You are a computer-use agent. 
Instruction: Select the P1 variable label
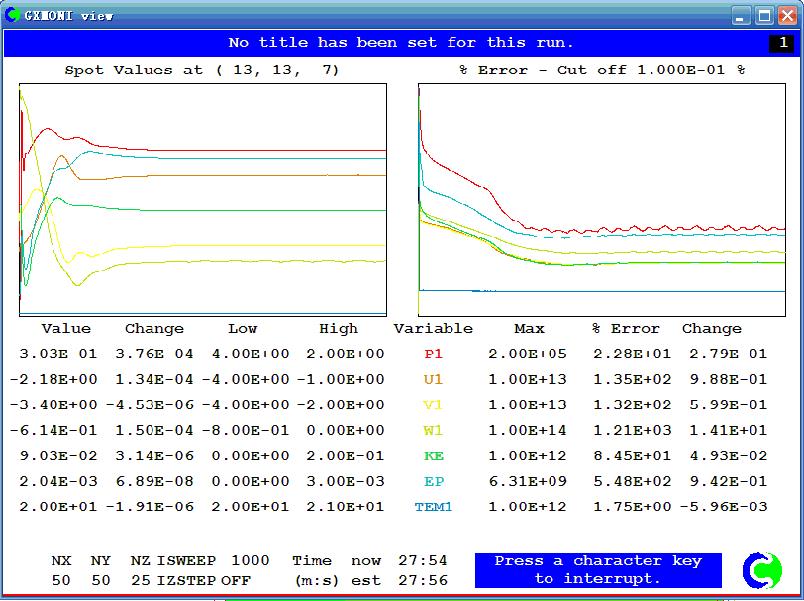pyautogui.click(x=433, y=354)
